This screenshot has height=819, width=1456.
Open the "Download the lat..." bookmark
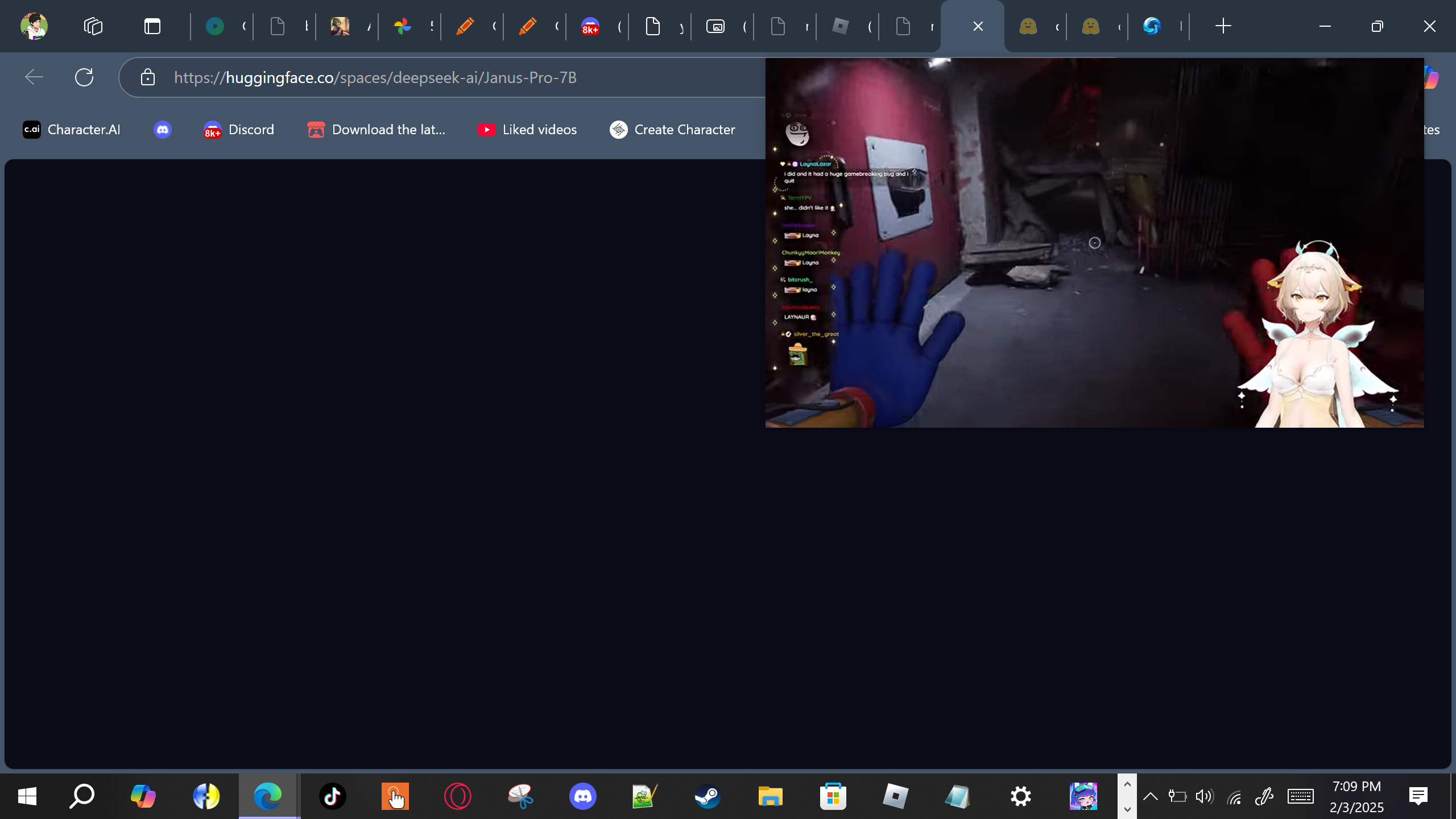point(376,130)
